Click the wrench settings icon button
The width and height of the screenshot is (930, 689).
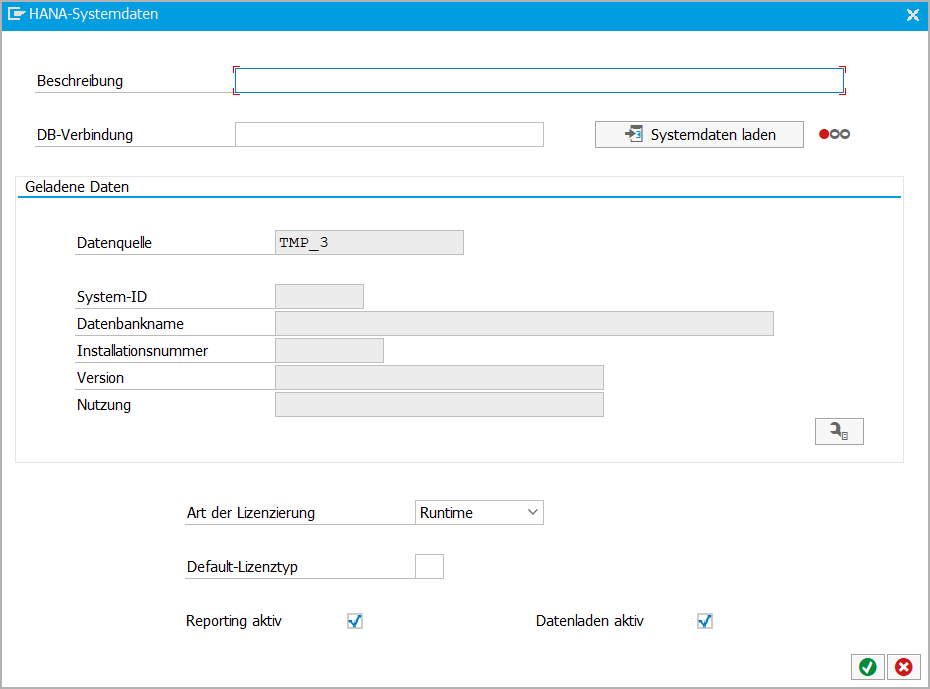839,431
